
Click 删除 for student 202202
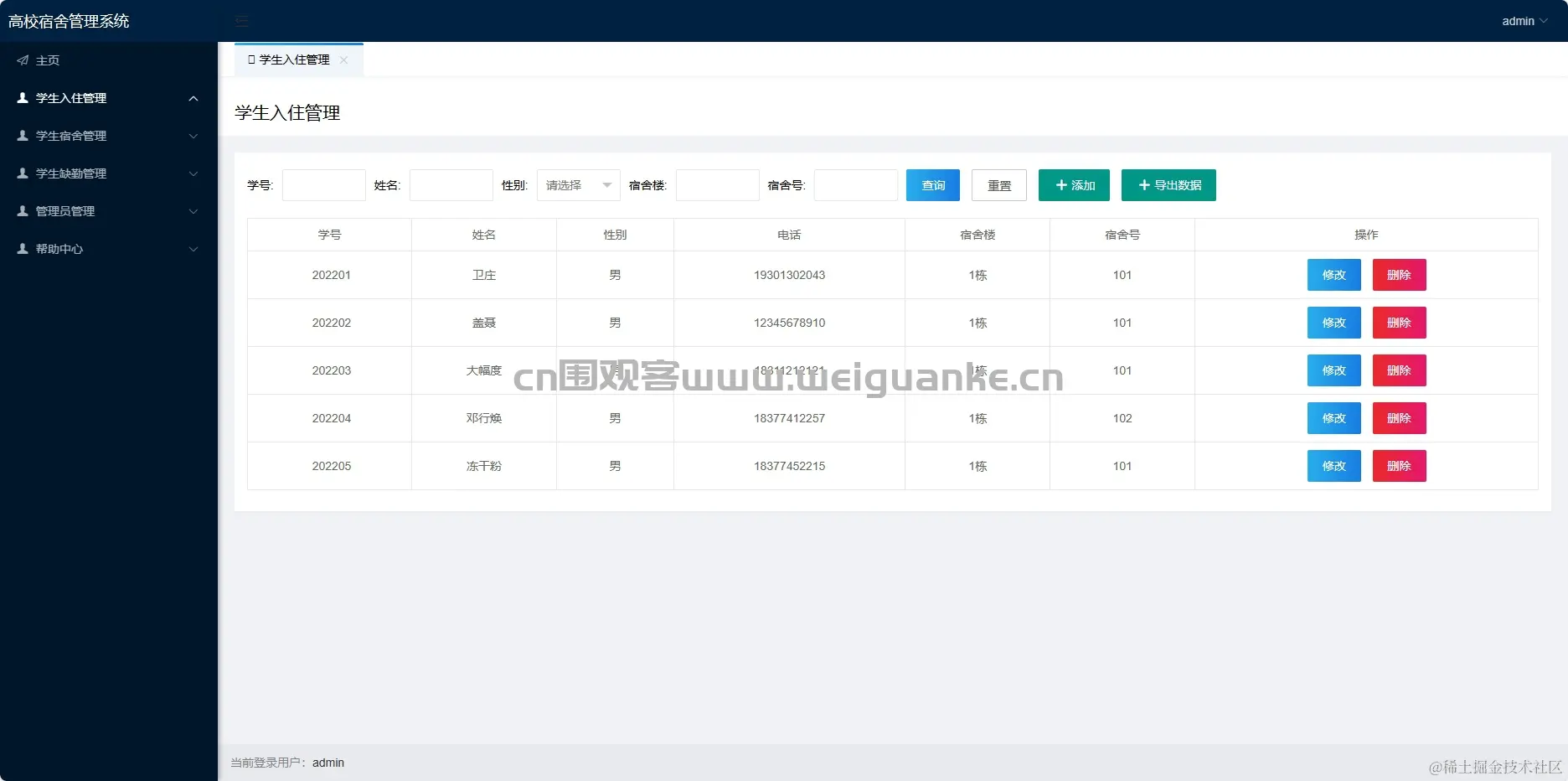tap(1400, 323)
